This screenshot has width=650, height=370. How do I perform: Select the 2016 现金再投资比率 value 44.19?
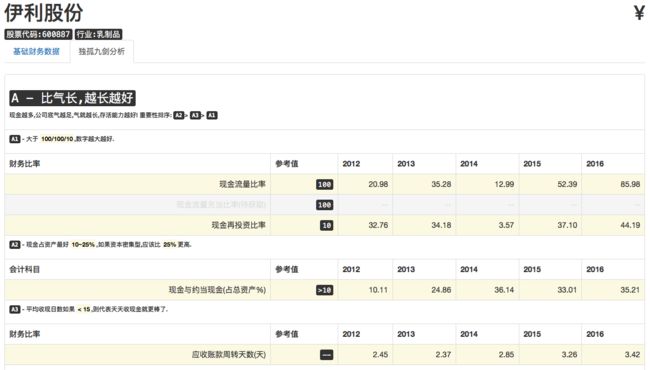[x=630, y=225]
